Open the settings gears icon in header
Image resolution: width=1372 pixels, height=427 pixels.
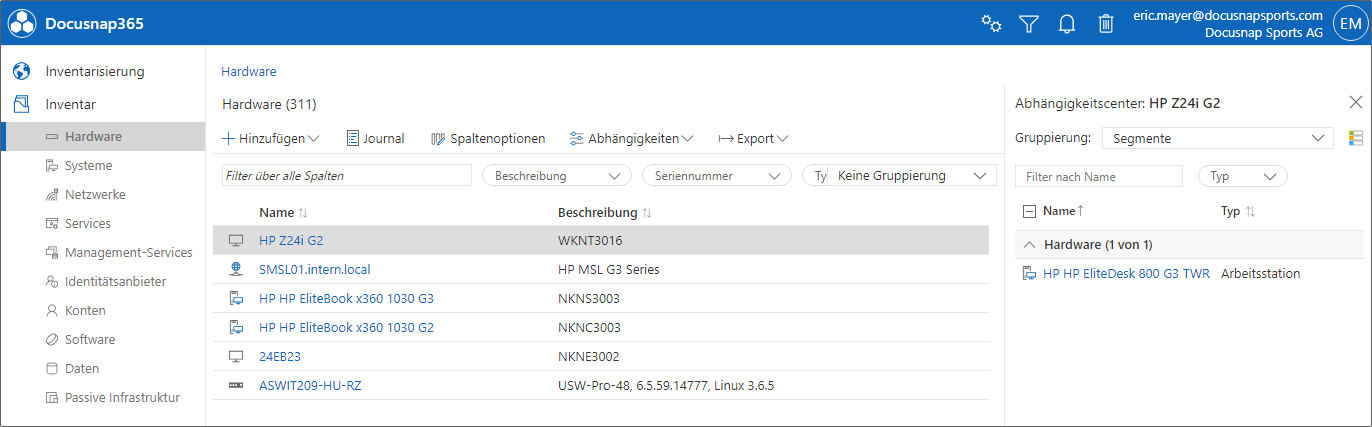pyautogui.click(x=991, y=24)
